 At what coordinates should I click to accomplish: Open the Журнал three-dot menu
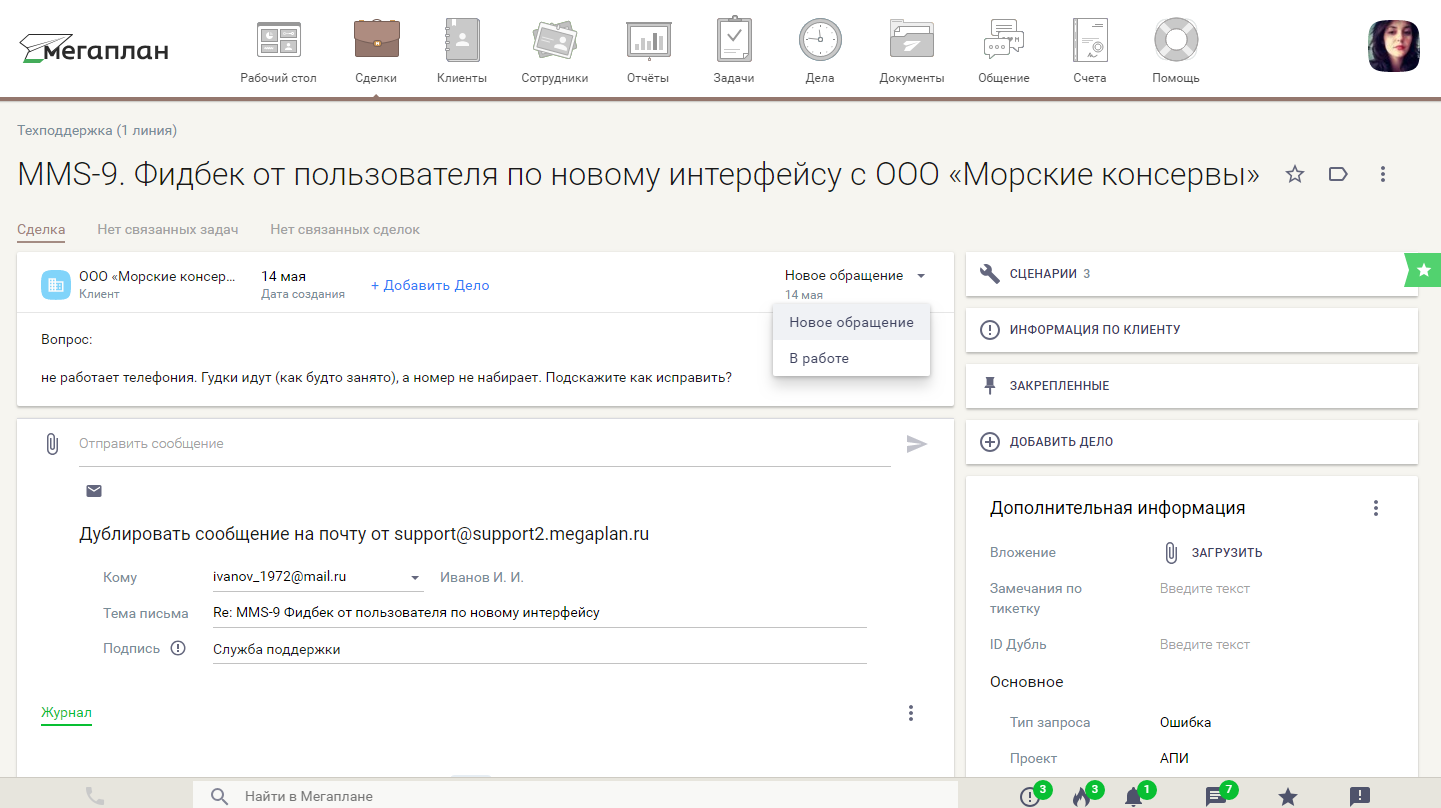(911, 713)
